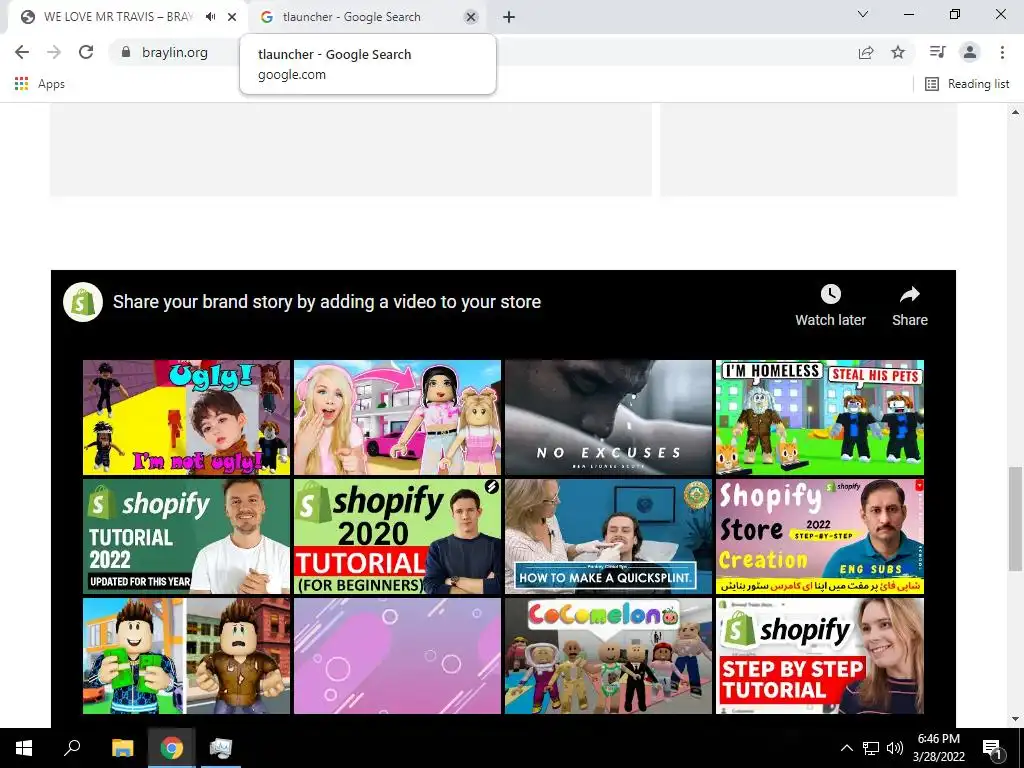Show hidden system tray icons
This screenshot has width=1024, height=768.
click(x=846, y=748)
